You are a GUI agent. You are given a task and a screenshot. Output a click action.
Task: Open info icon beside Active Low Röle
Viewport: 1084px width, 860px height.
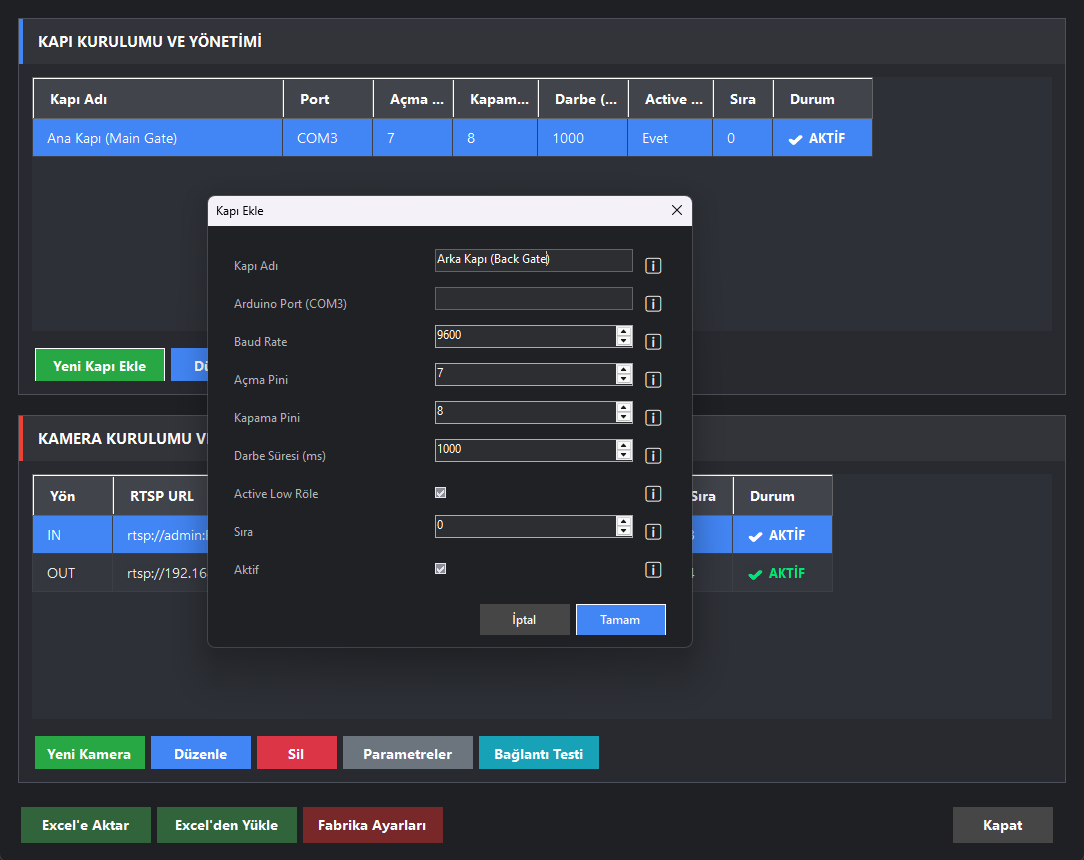coord(653,494)
